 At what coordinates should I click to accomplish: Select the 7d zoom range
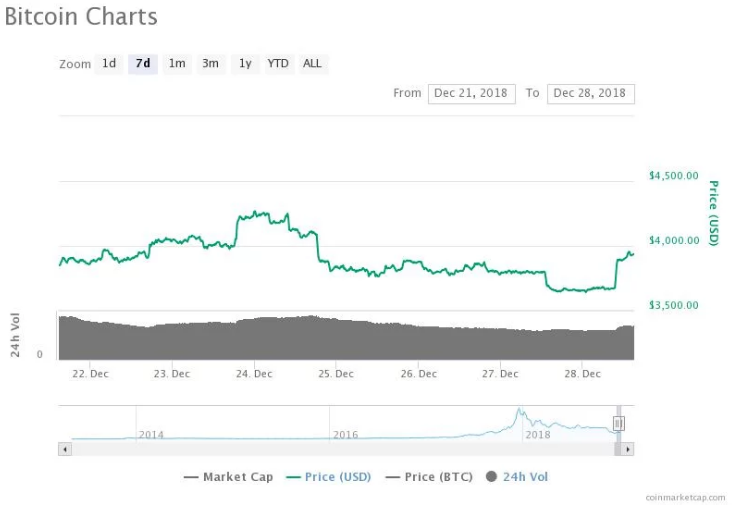143,64
